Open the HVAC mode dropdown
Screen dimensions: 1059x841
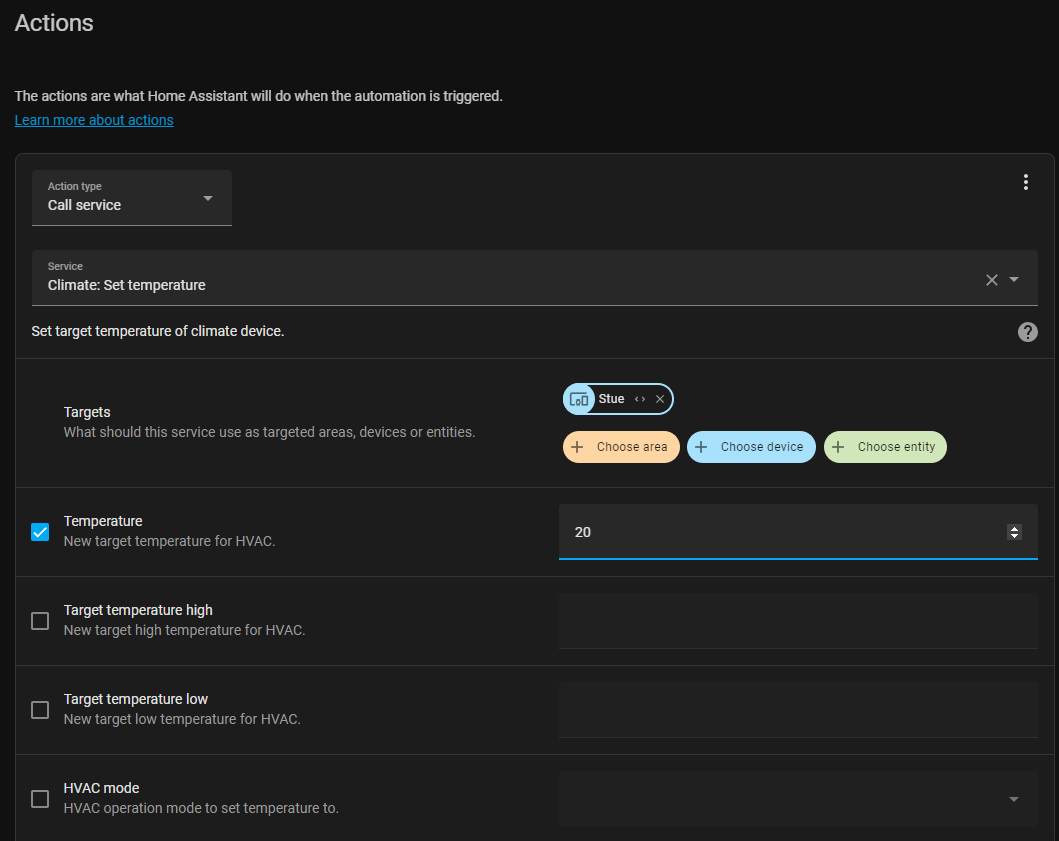[x=798, y=799]
